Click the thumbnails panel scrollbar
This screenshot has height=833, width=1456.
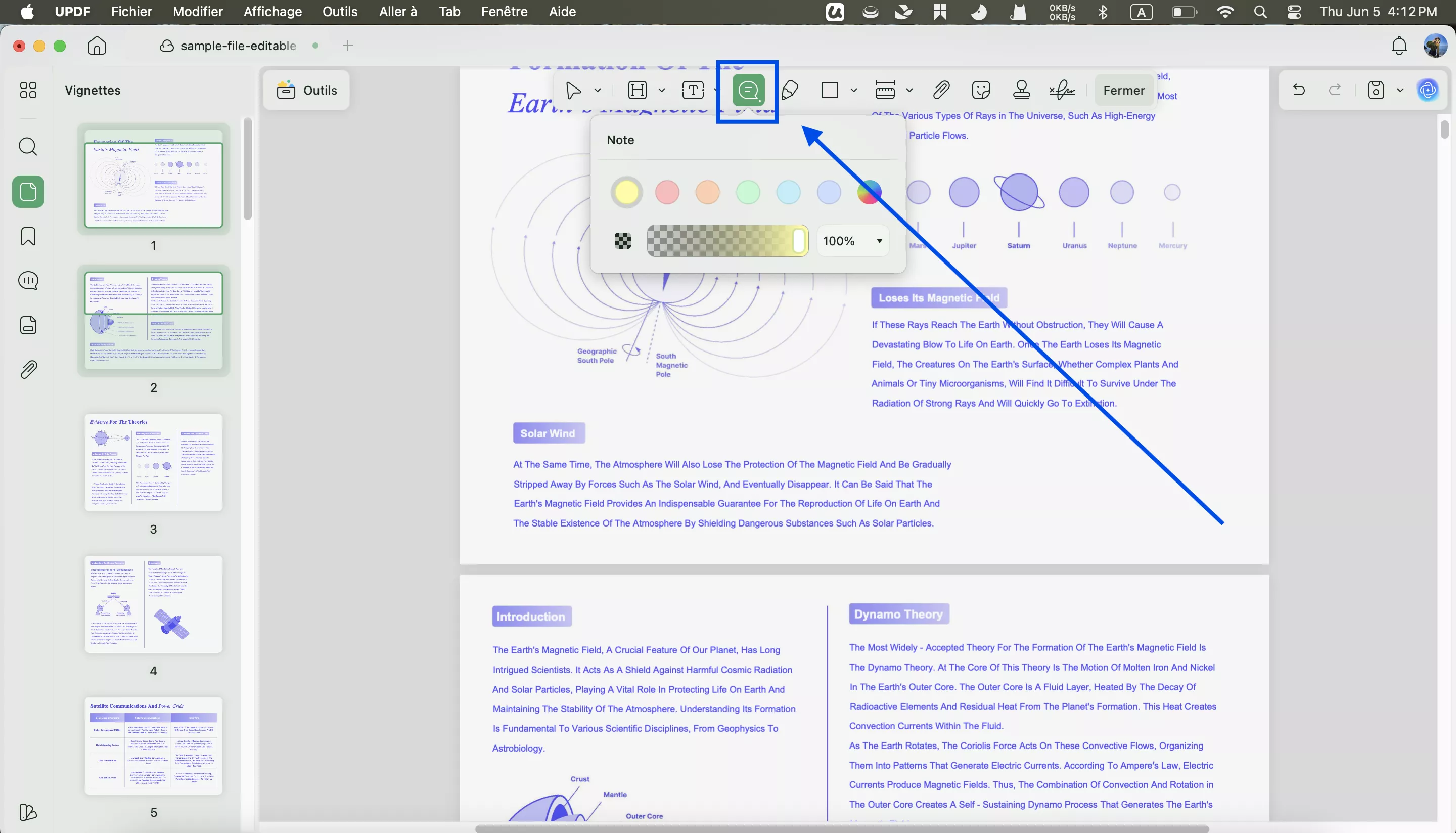coord(247,169)
